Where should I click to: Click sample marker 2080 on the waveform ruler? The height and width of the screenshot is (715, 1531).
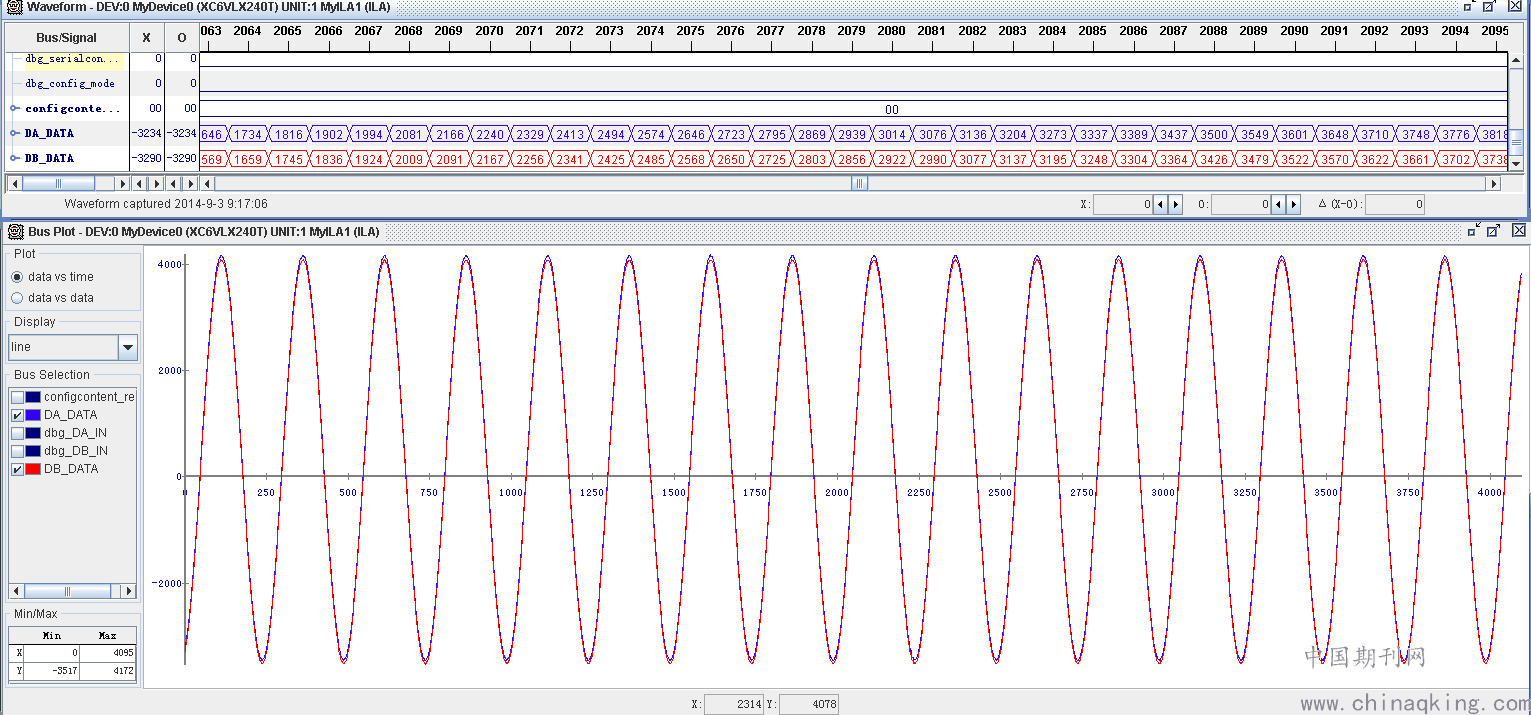tap(891, 31)
